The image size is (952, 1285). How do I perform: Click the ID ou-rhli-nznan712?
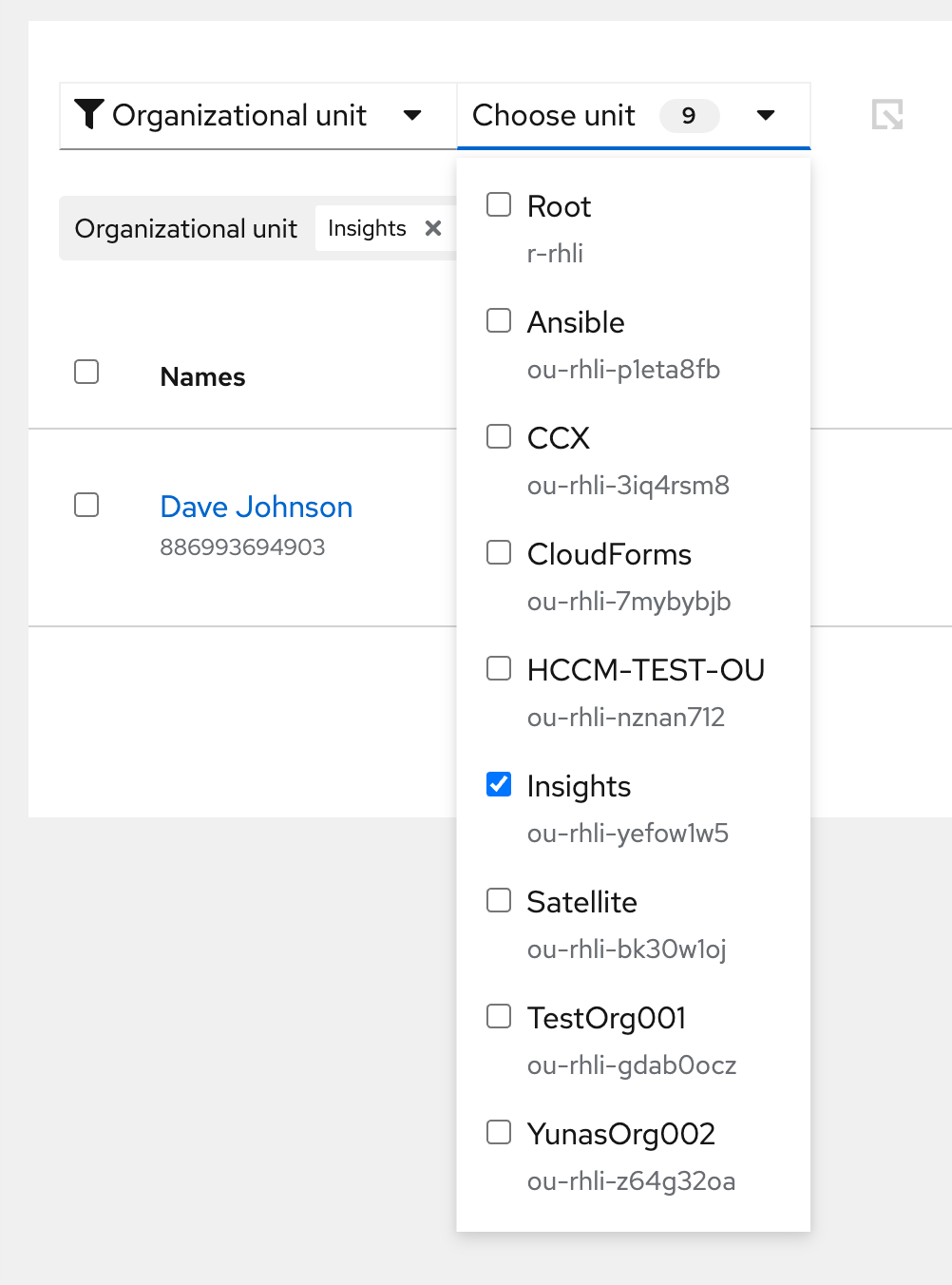[626, 718]
